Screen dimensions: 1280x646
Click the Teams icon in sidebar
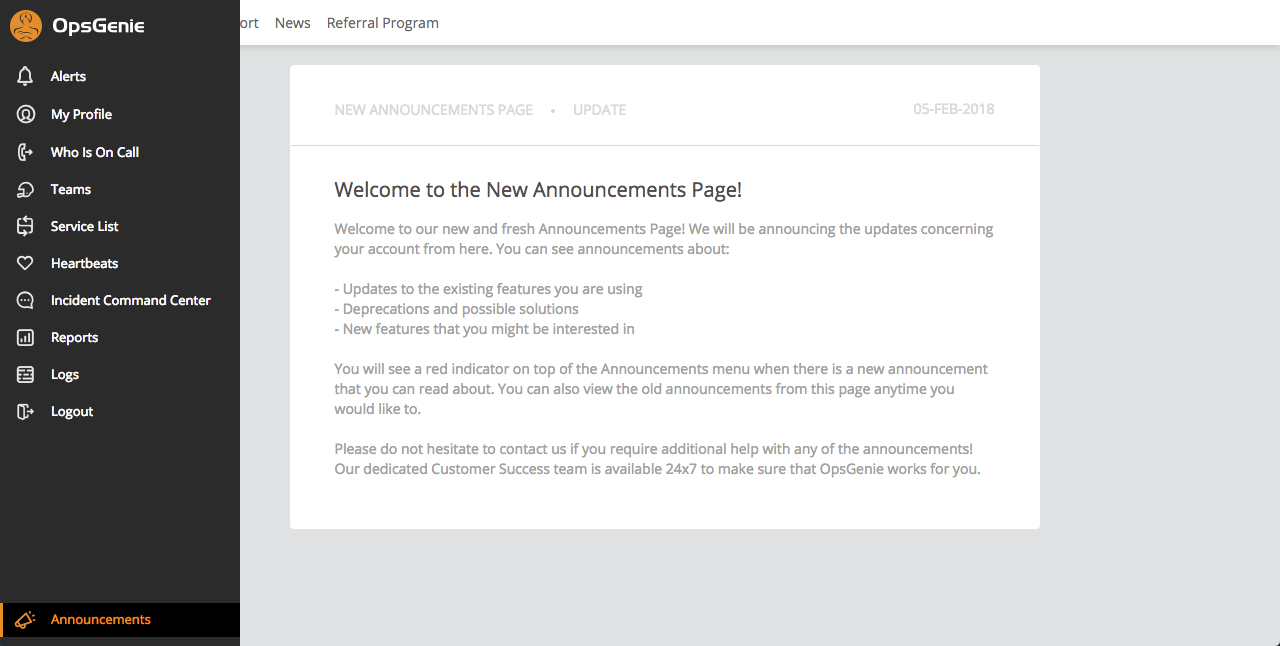point(26,189)
